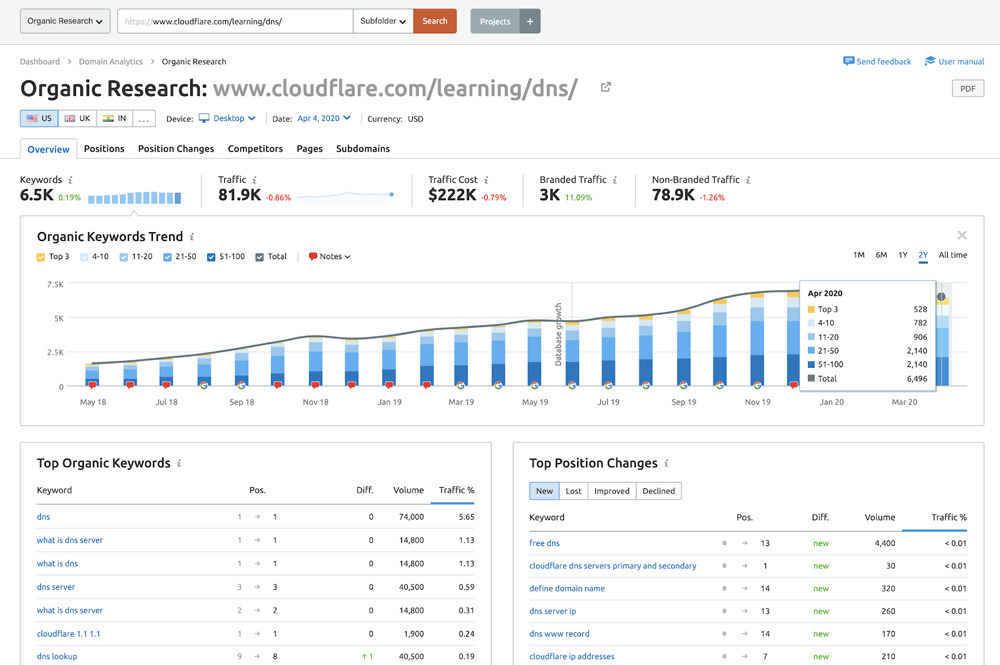Click the Google update marker at Jul 19
This screenshot has width=1000, height=665.
pyautogui.click(x=608, y=385)
